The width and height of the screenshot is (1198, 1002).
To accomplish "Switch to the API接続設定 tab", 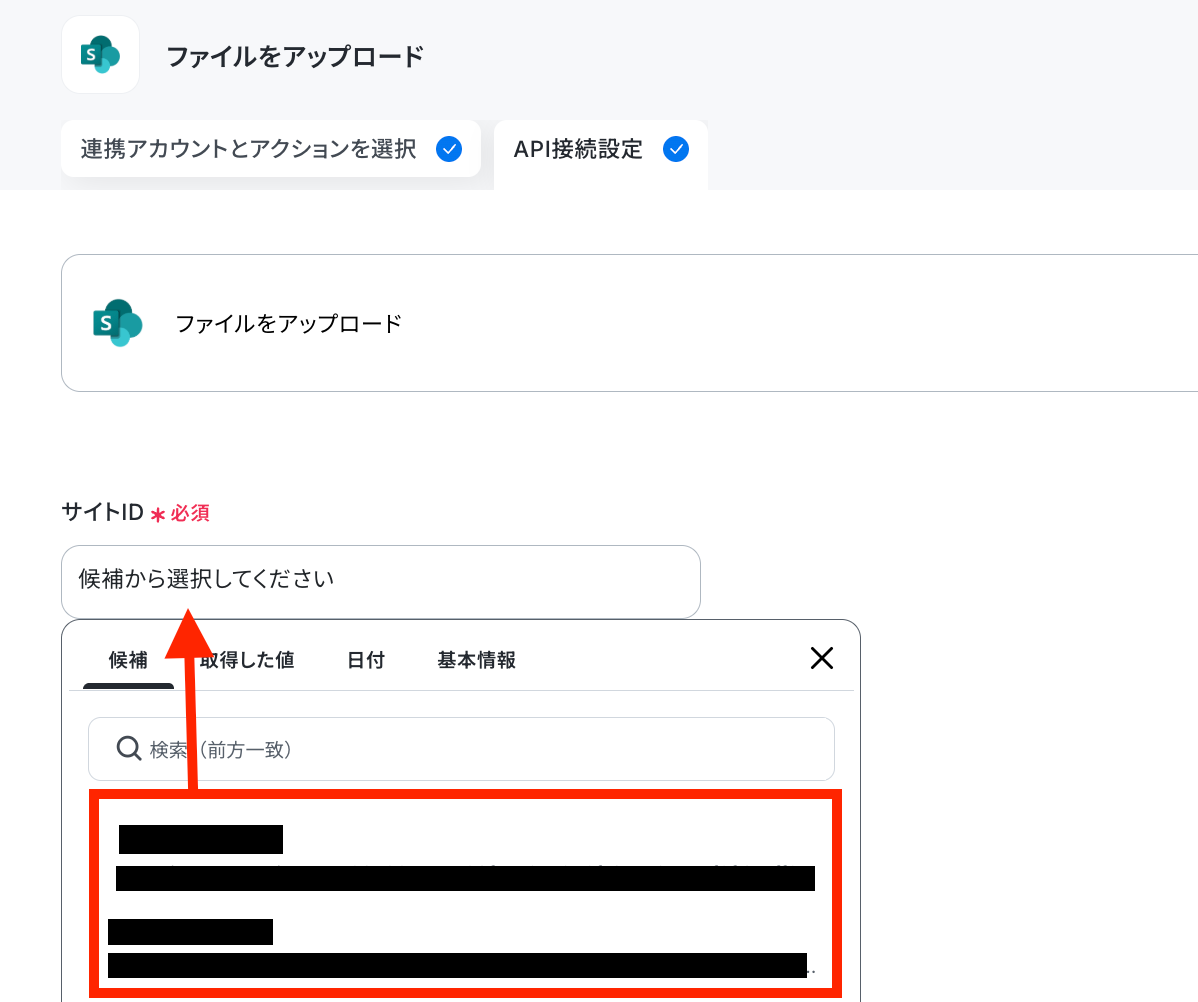I will click(601, 150).
